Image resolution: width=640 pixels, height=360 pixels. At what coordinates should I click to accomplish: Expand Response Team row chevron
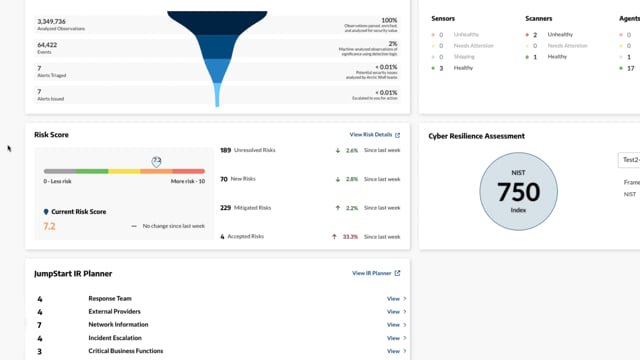tap(404, 299)
